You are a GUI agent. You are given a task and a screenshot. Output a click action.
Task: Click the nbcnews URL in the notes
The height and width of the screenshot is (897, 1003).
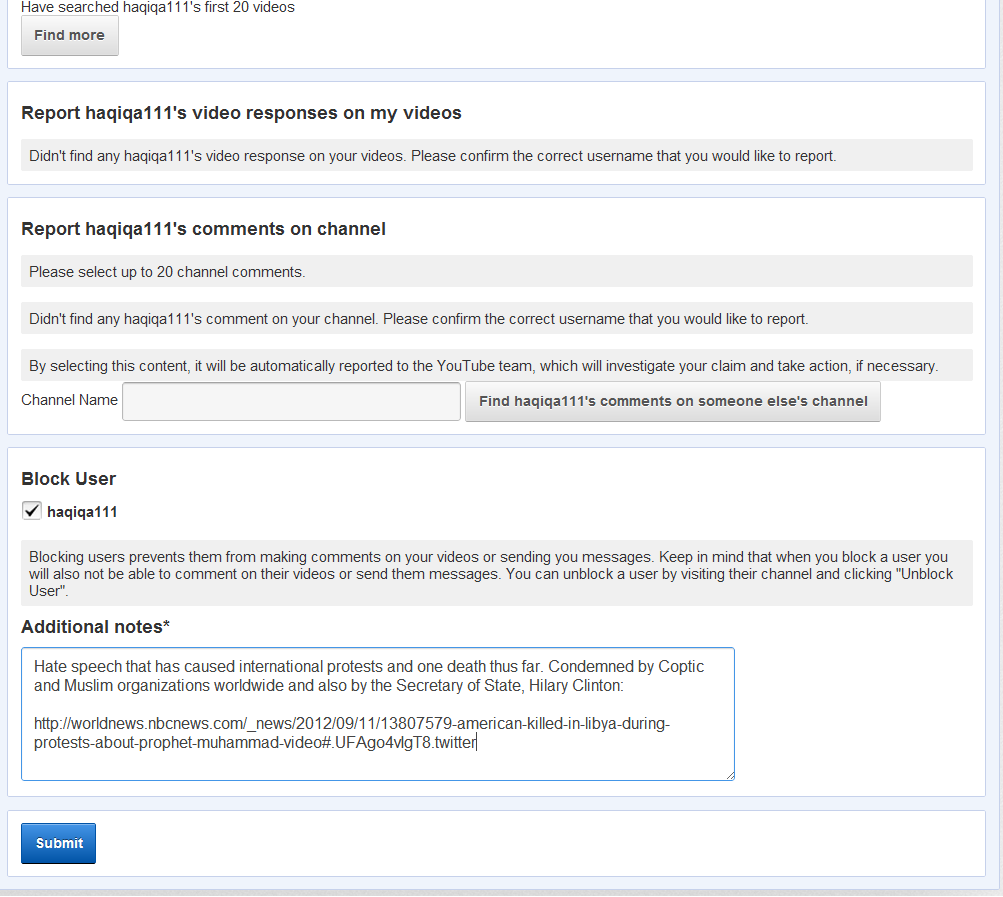(x=350, y=733)
